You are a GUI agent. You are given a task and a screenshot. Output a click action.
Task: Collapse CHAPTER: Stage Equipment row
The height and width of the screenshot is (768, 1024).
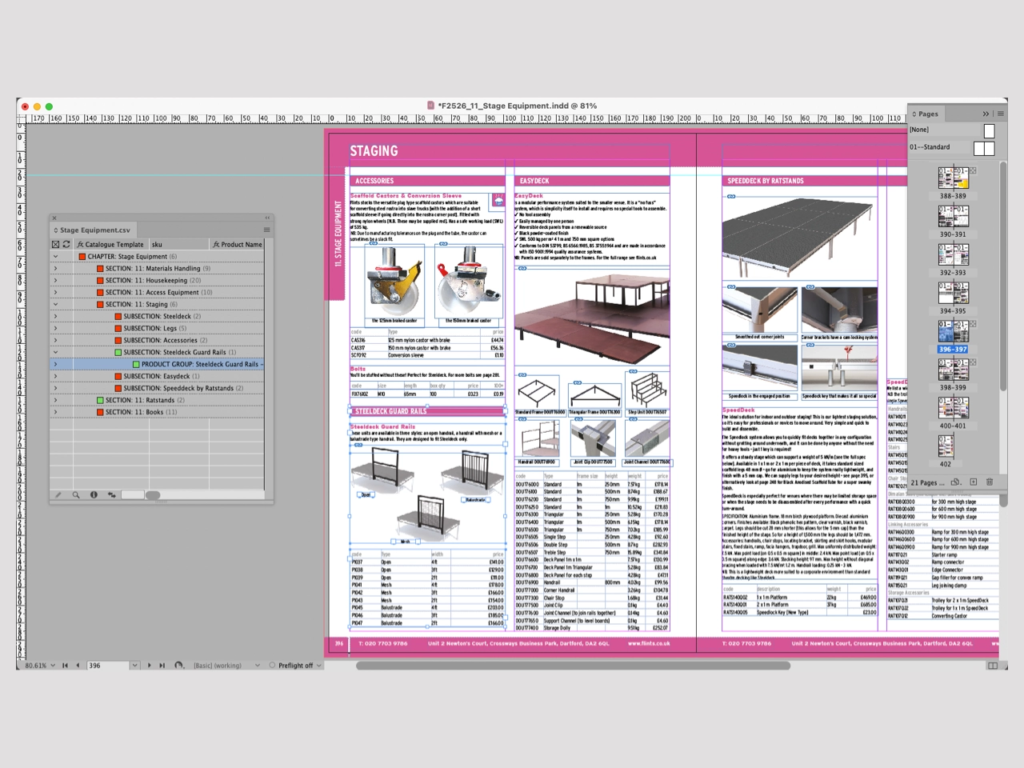pyautogui.click(x=56, y=257)
